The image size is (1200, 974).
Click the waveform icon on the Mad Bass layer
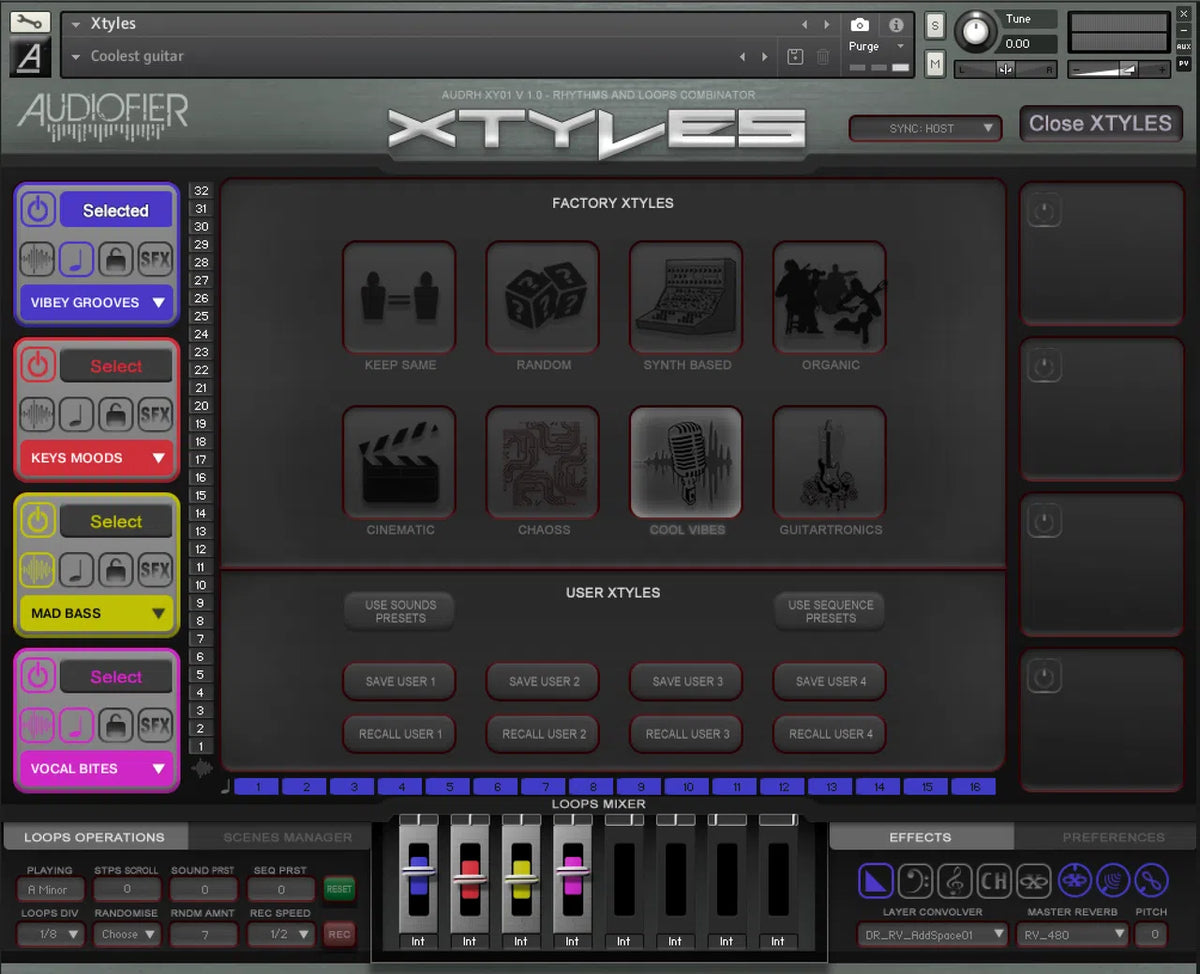[x=38, y=570]
